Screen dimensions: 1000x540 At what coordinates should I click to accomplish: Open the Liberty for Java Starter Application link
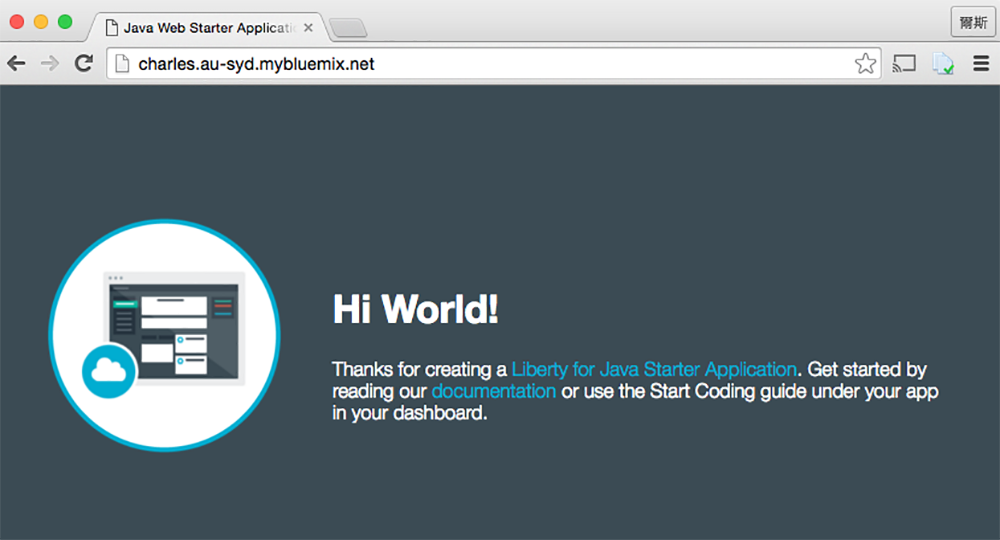coord(654,370)
